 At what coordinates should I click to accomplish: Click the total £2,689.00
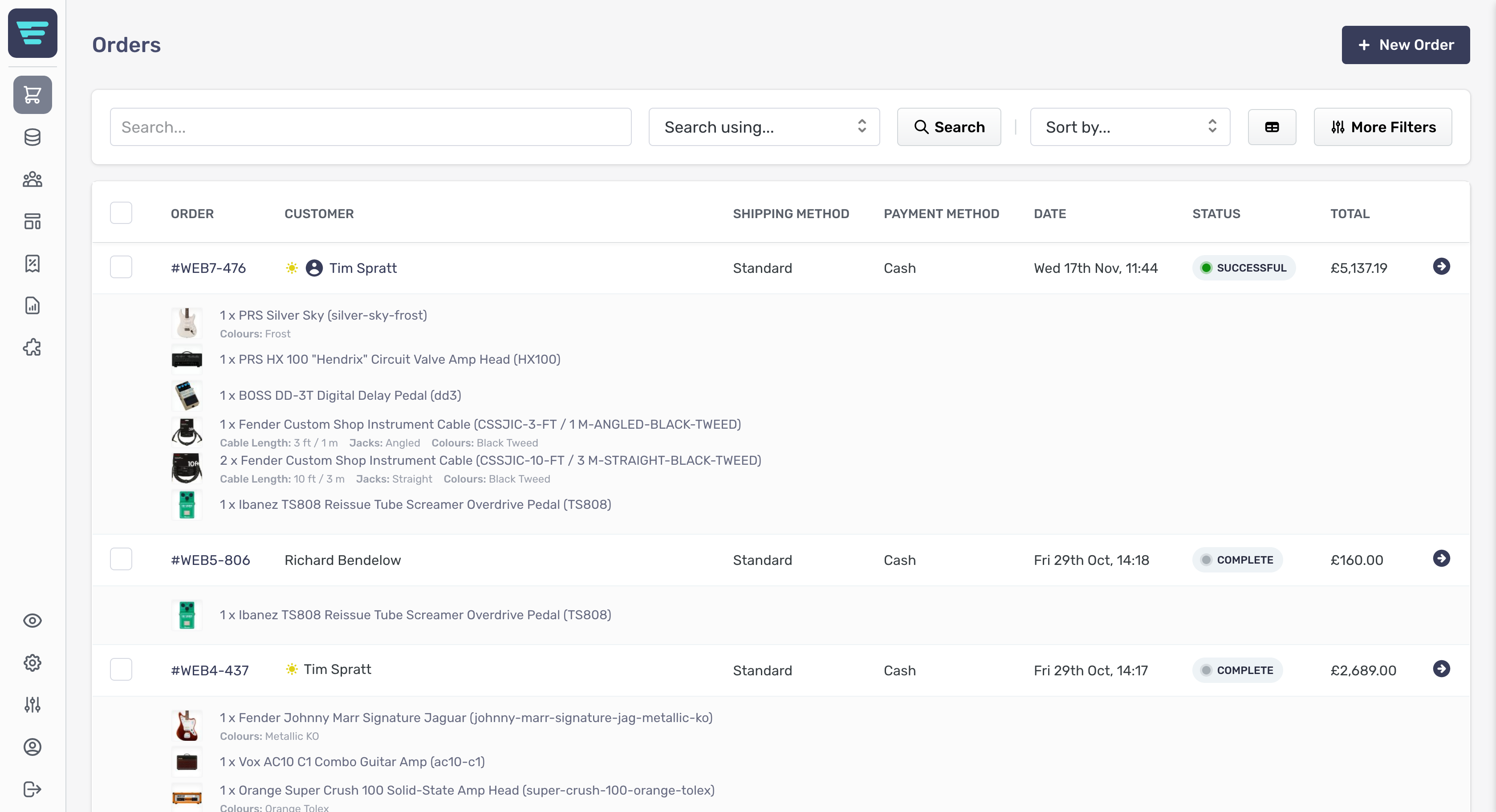[x=1363, y=671]
